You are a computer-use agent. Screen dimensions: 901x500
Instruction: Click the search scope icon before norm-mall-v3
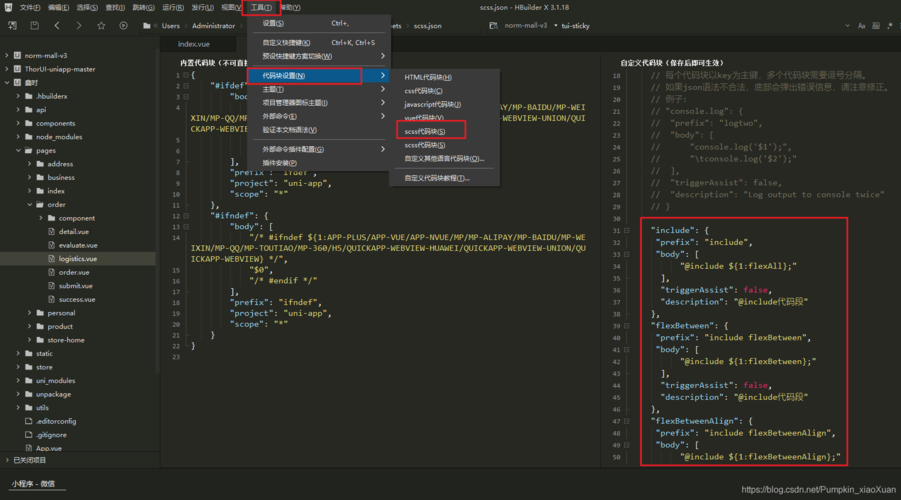click(493, 26)
